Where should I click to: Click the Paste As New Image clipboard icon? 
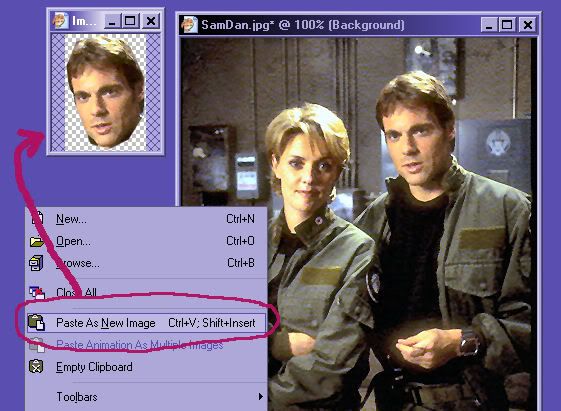(36, 322)
